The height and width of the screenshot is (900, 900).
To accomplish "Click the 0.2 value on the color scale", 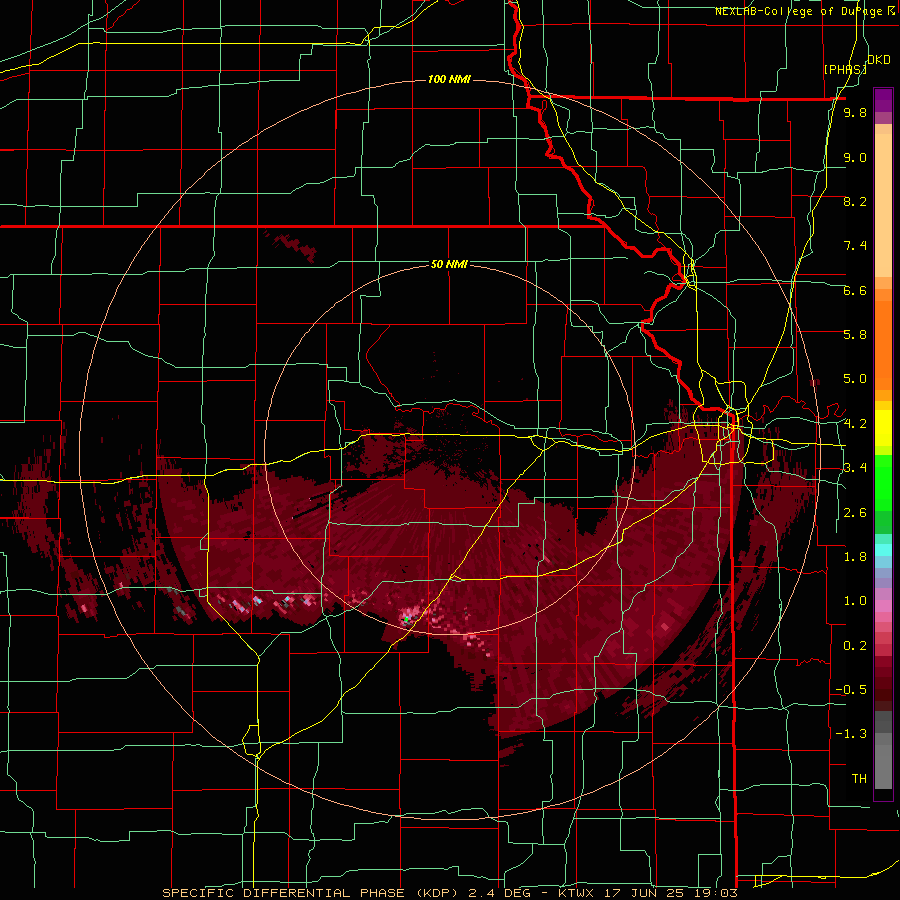I will (855, 646).
